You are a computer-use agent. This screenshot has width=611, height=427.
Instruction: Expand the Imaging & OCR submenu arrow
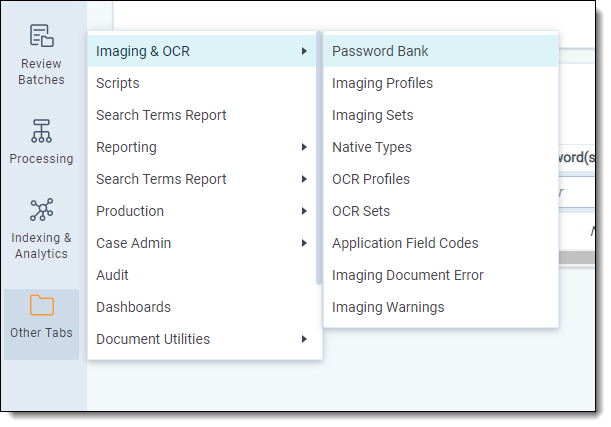click(x=303, y=51)
